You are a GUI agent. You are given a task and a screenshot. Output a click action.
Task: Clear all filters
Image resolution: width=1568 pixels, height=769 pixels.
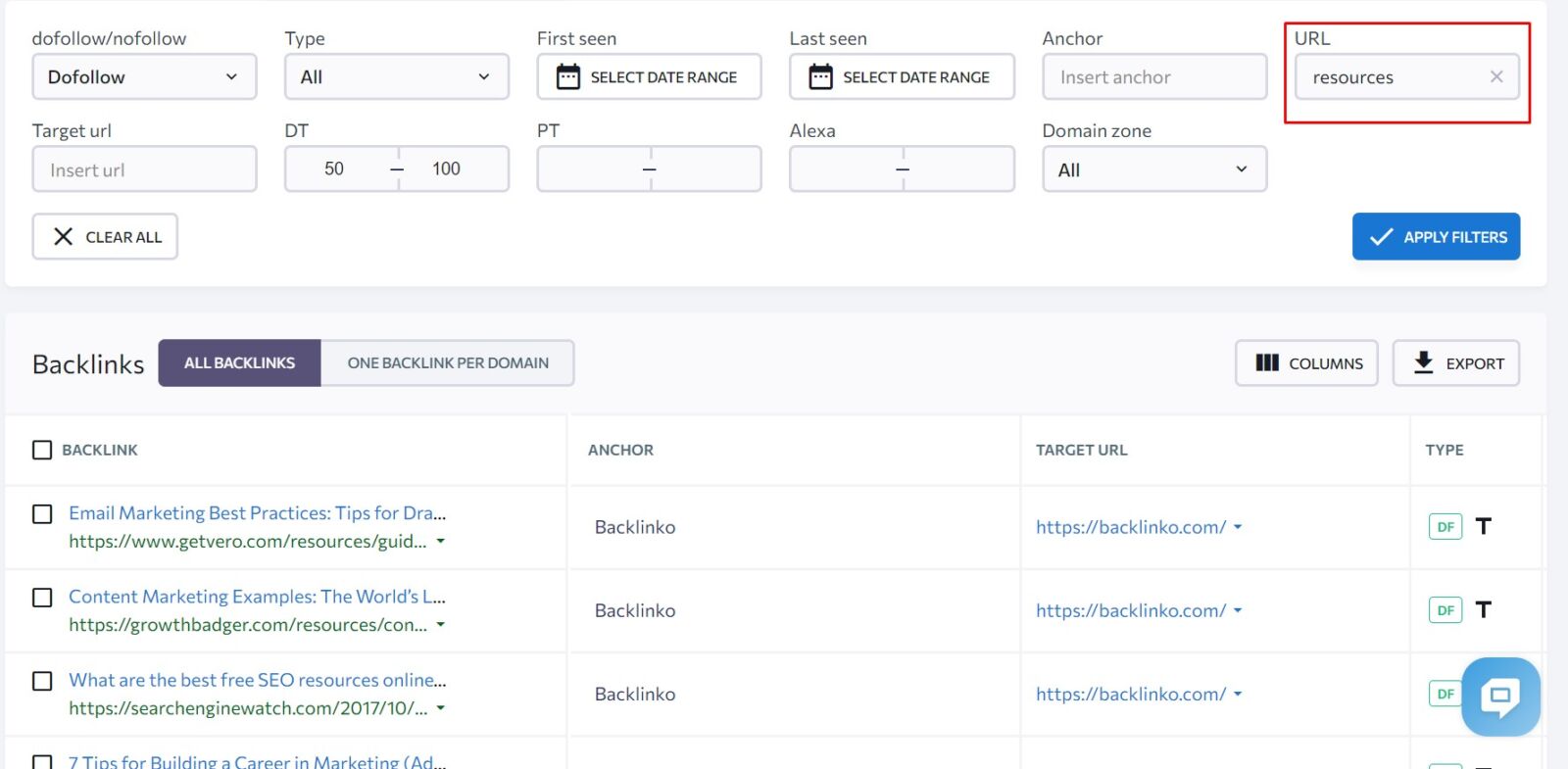pos(105,236)
